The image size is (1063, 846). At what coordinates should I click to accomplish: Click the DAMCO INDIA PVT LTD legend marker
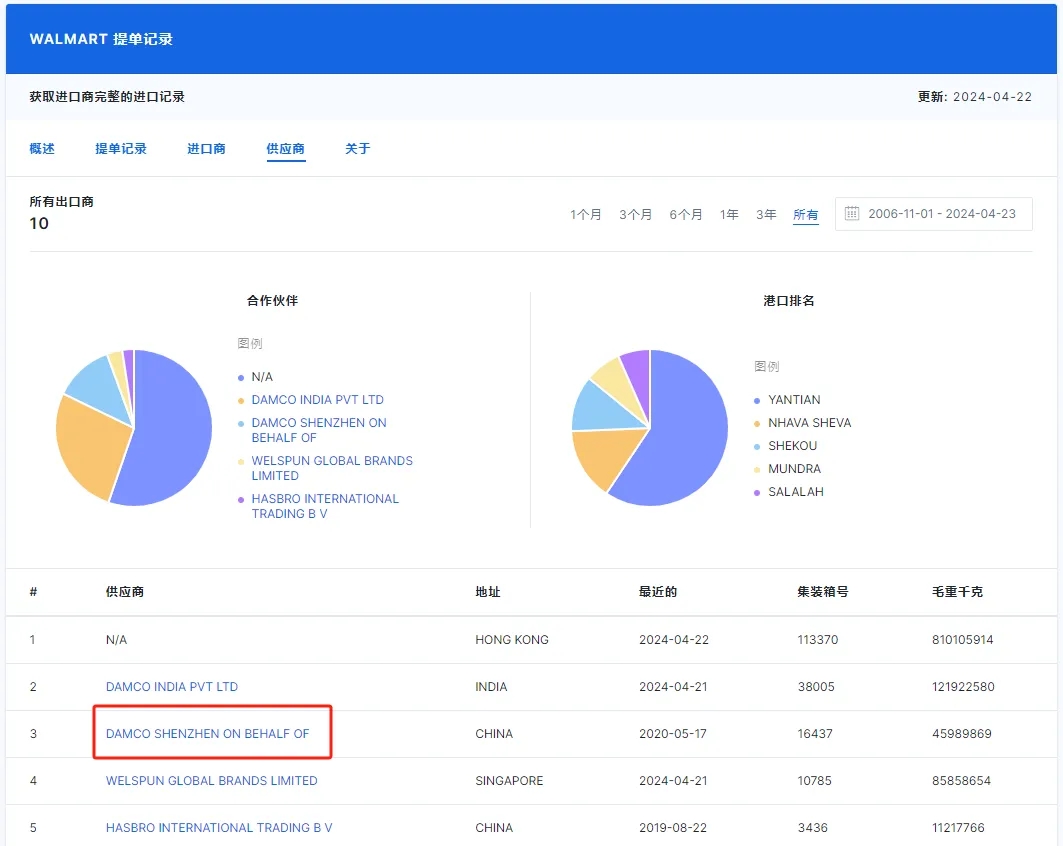point(243,400)
